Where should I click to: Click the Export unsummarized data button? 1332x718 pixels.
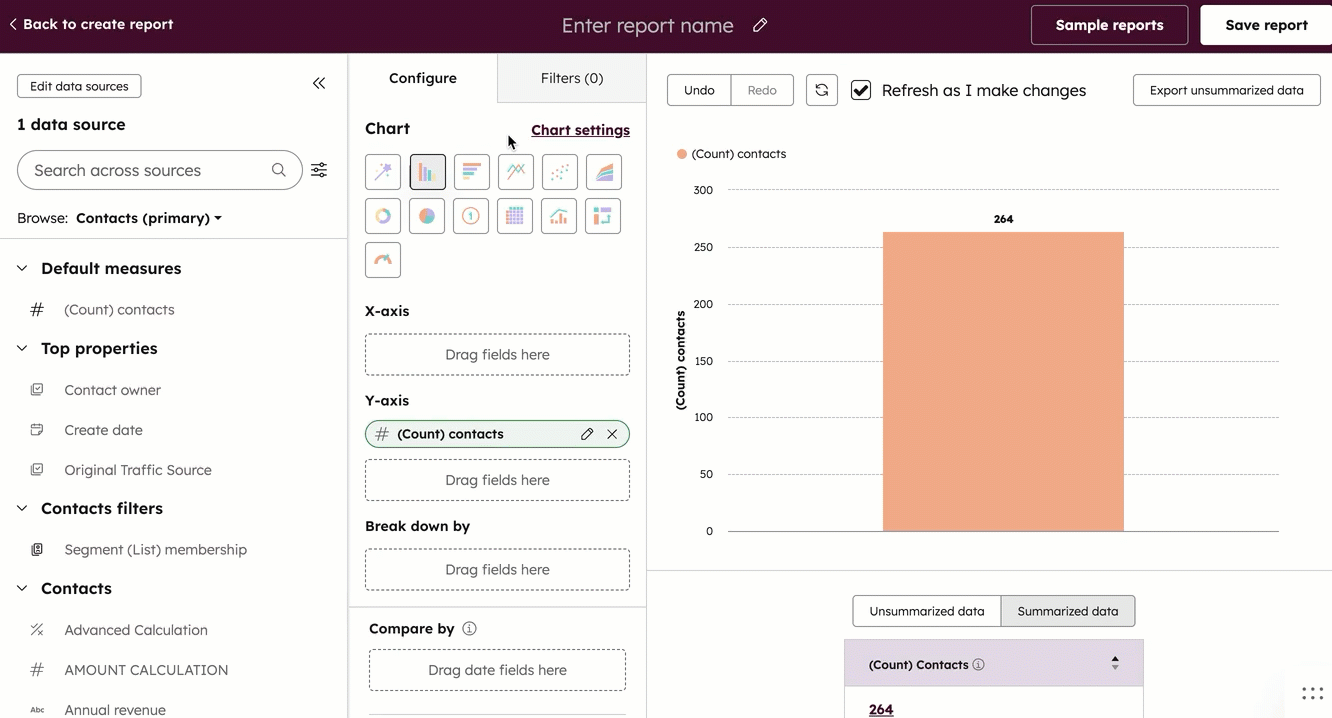1226,89
